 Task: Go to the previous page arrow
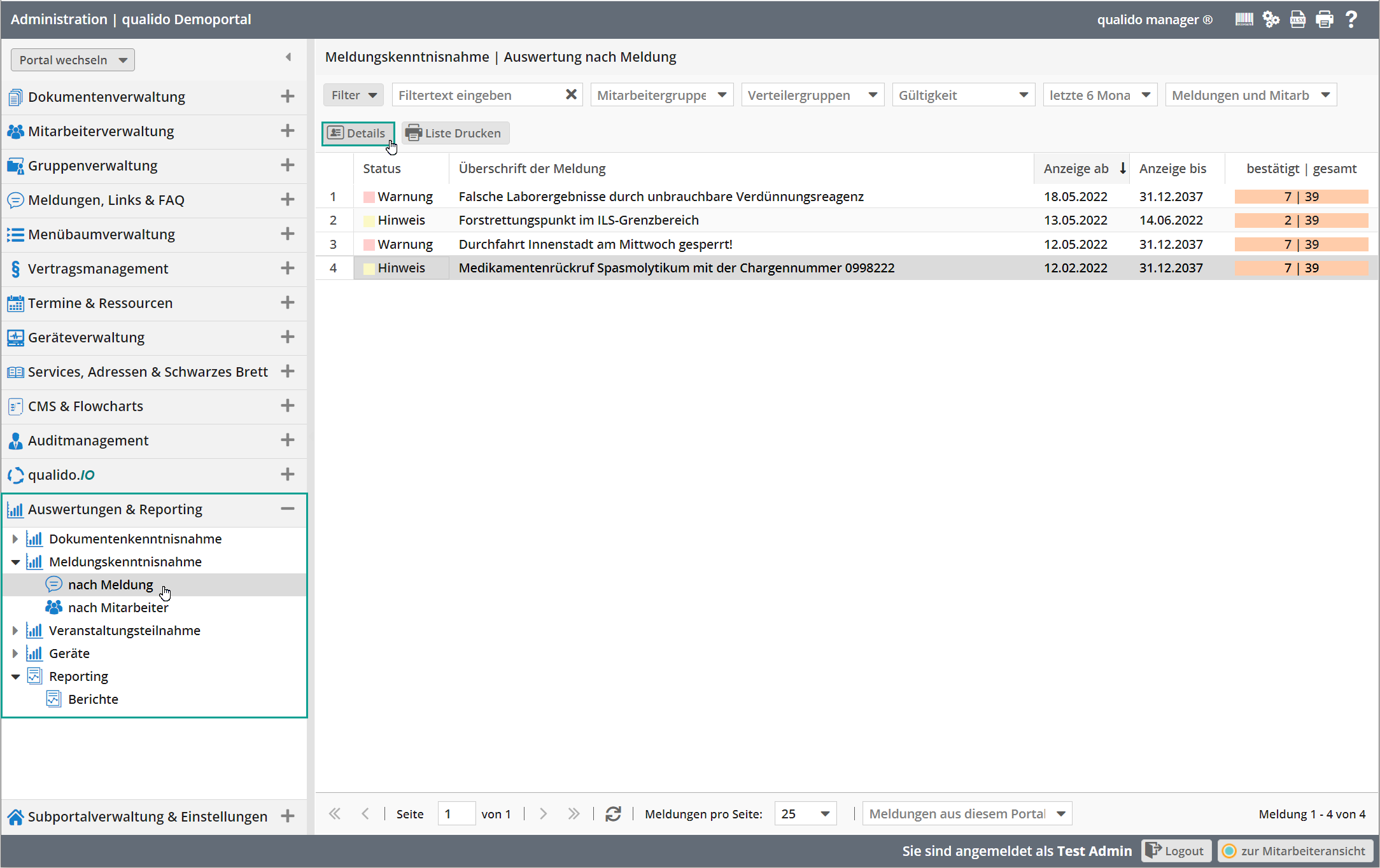pos(365,814)
